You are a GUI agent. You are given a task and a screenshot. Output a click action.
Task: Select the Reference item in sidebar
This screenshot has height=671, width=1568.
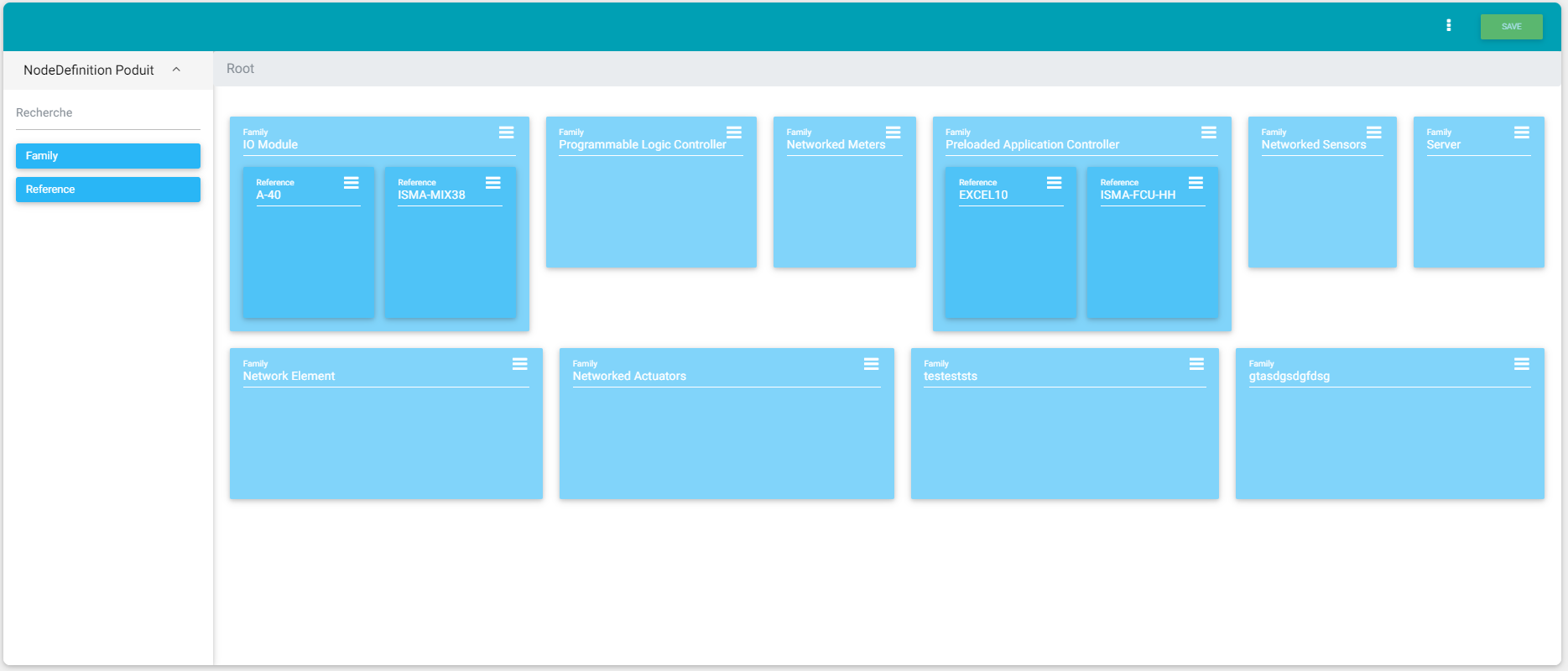pyautogui.click(x=108, y=190)
